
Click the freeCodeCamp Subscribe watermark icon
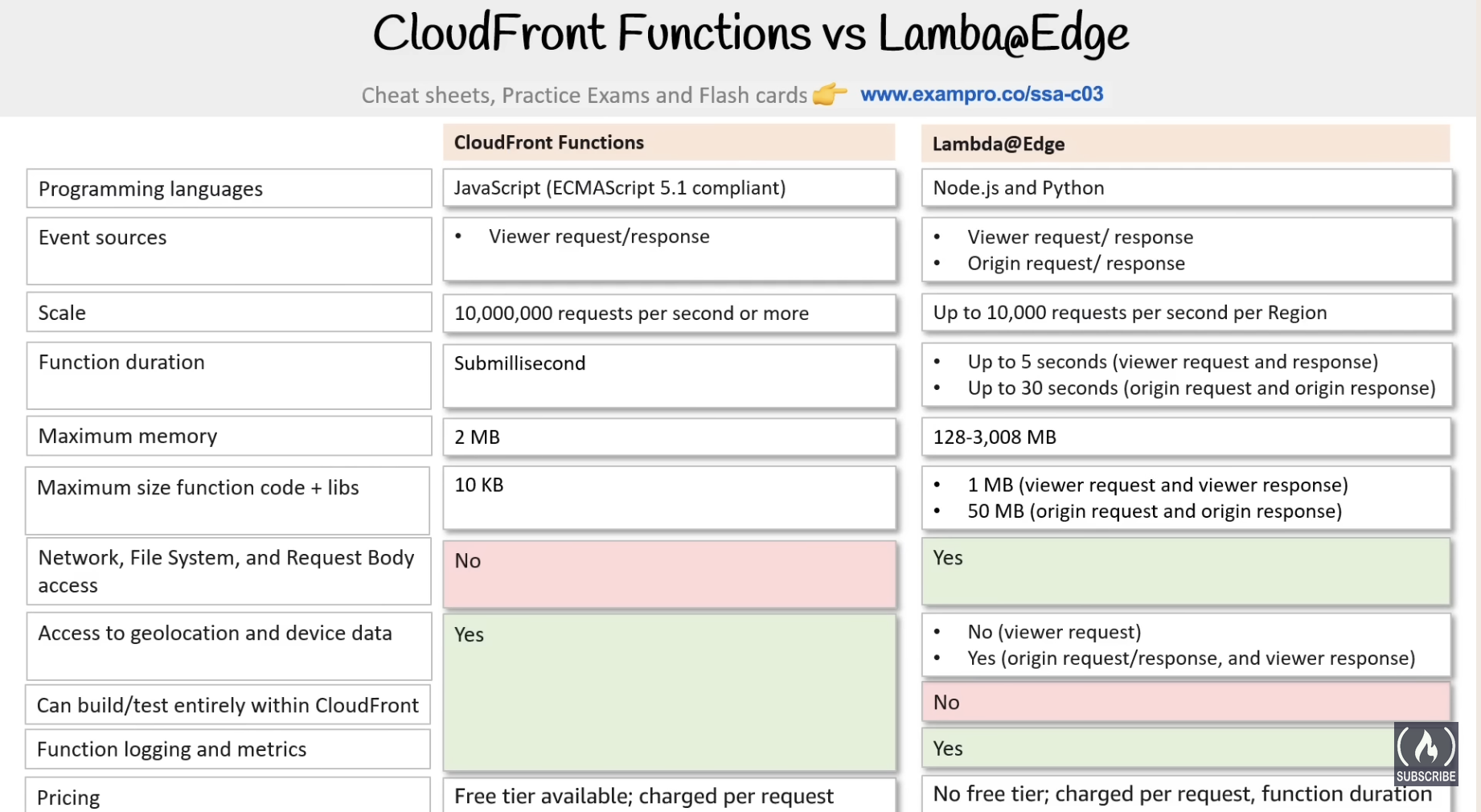point(1426,753)
